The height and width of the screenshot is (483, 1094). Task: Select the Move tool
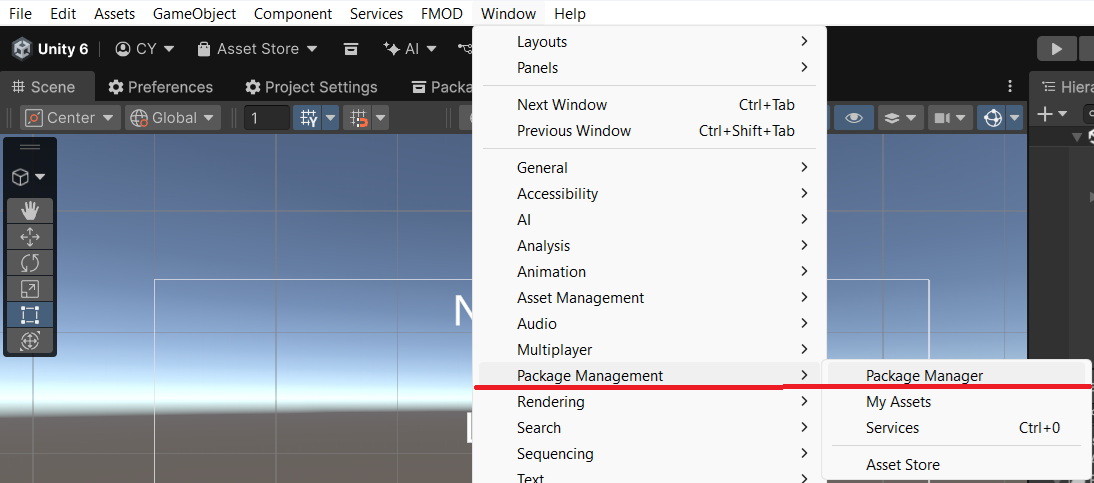(x=30, y=237)
